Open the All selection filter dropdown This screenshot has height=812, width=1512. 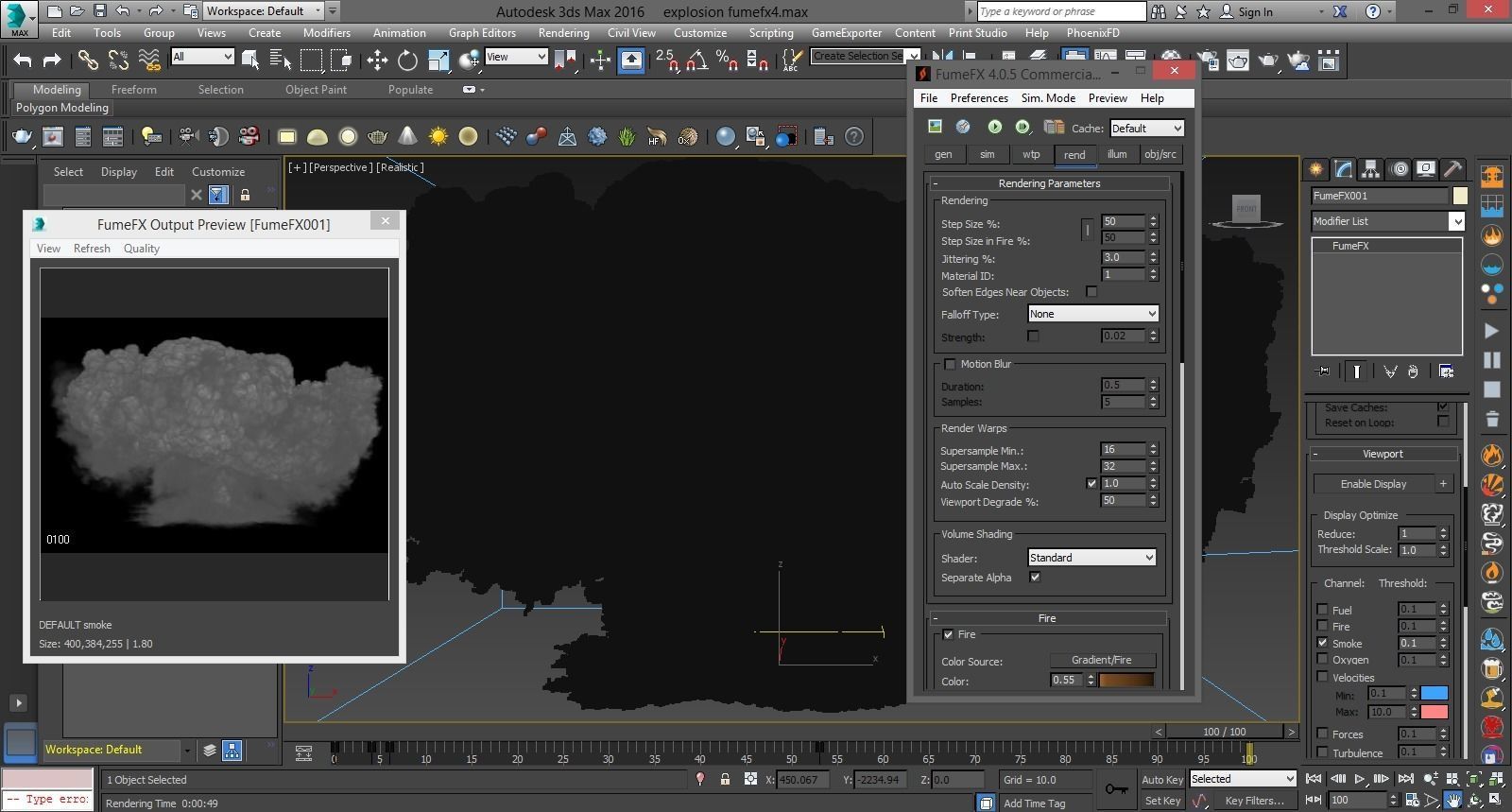click(202, 57)
